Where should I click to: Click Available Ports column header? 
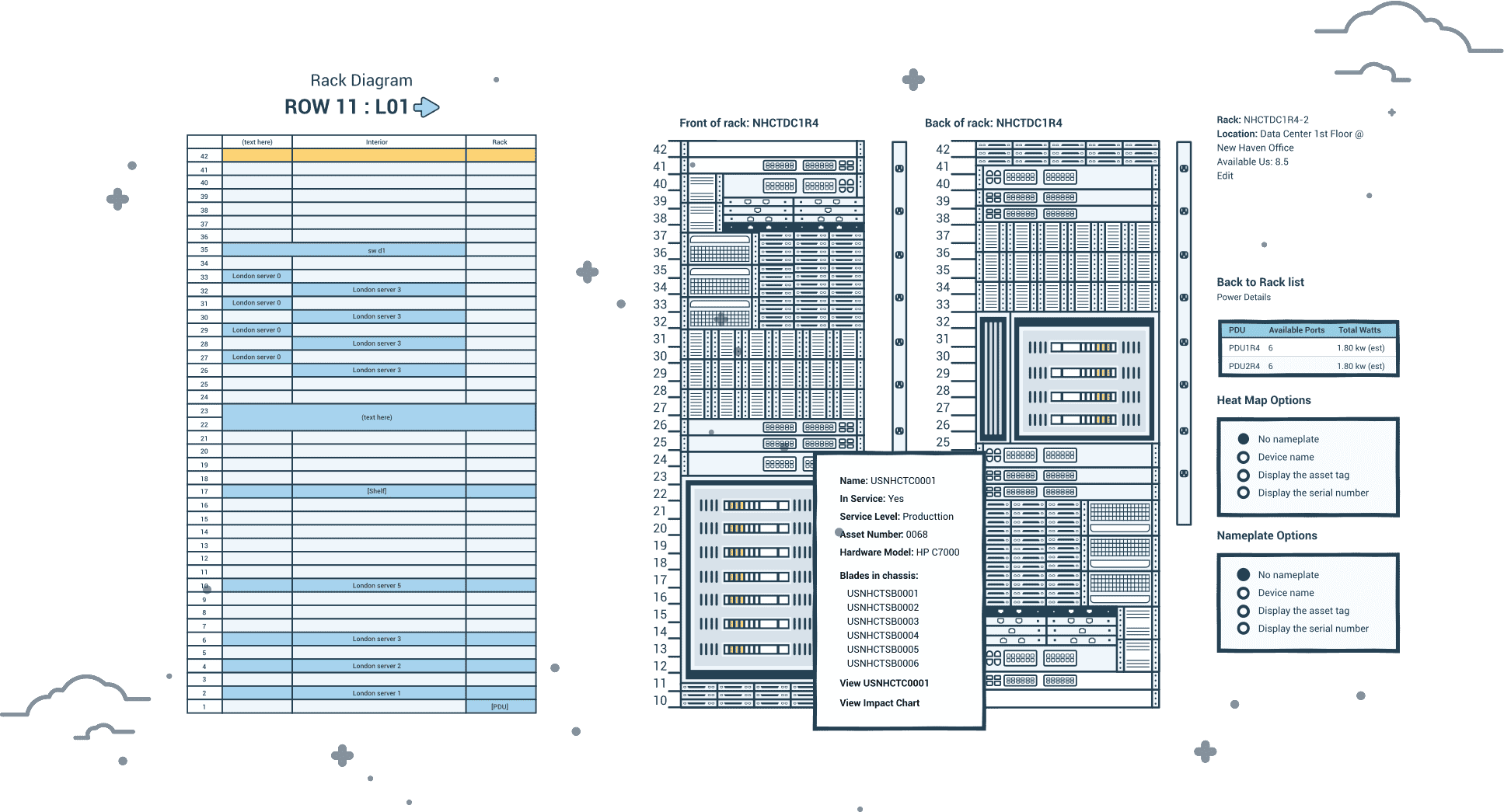tap(1296, 329)
